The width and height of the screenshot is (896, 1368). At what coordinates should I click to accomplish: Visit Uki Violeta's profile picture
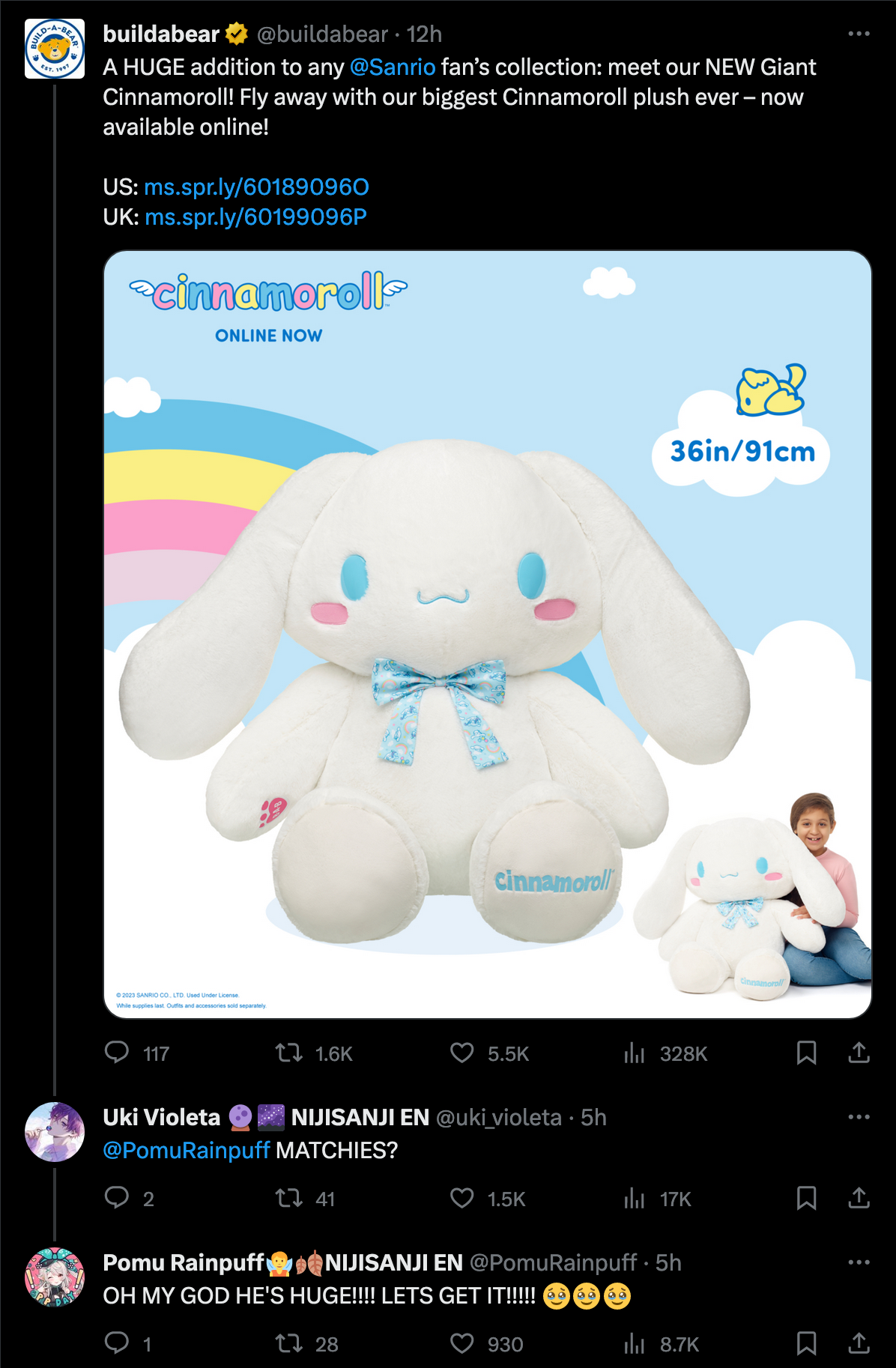coord(55,1132)
